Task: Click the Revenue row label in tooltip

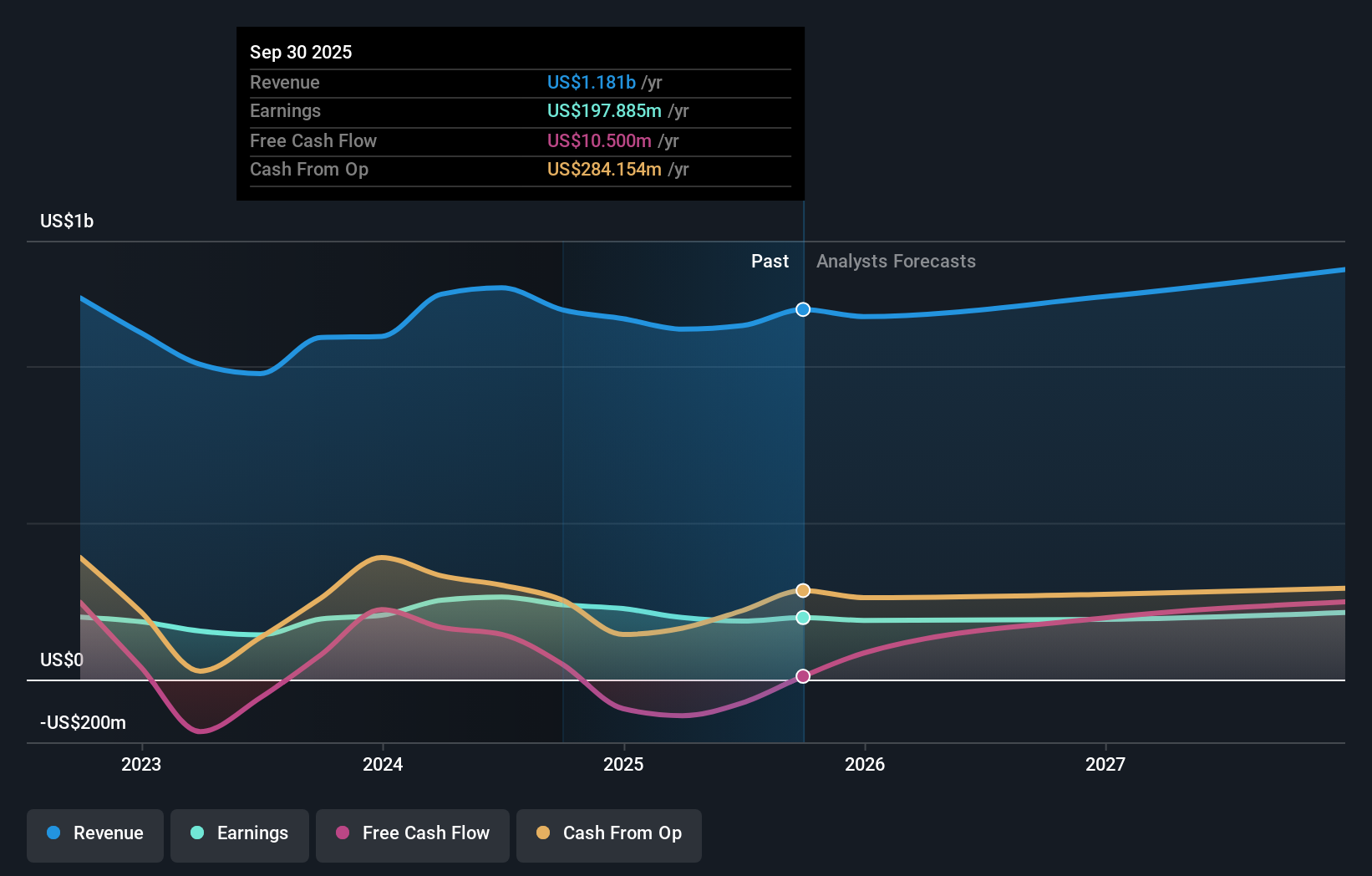Action: click(285, 82)
